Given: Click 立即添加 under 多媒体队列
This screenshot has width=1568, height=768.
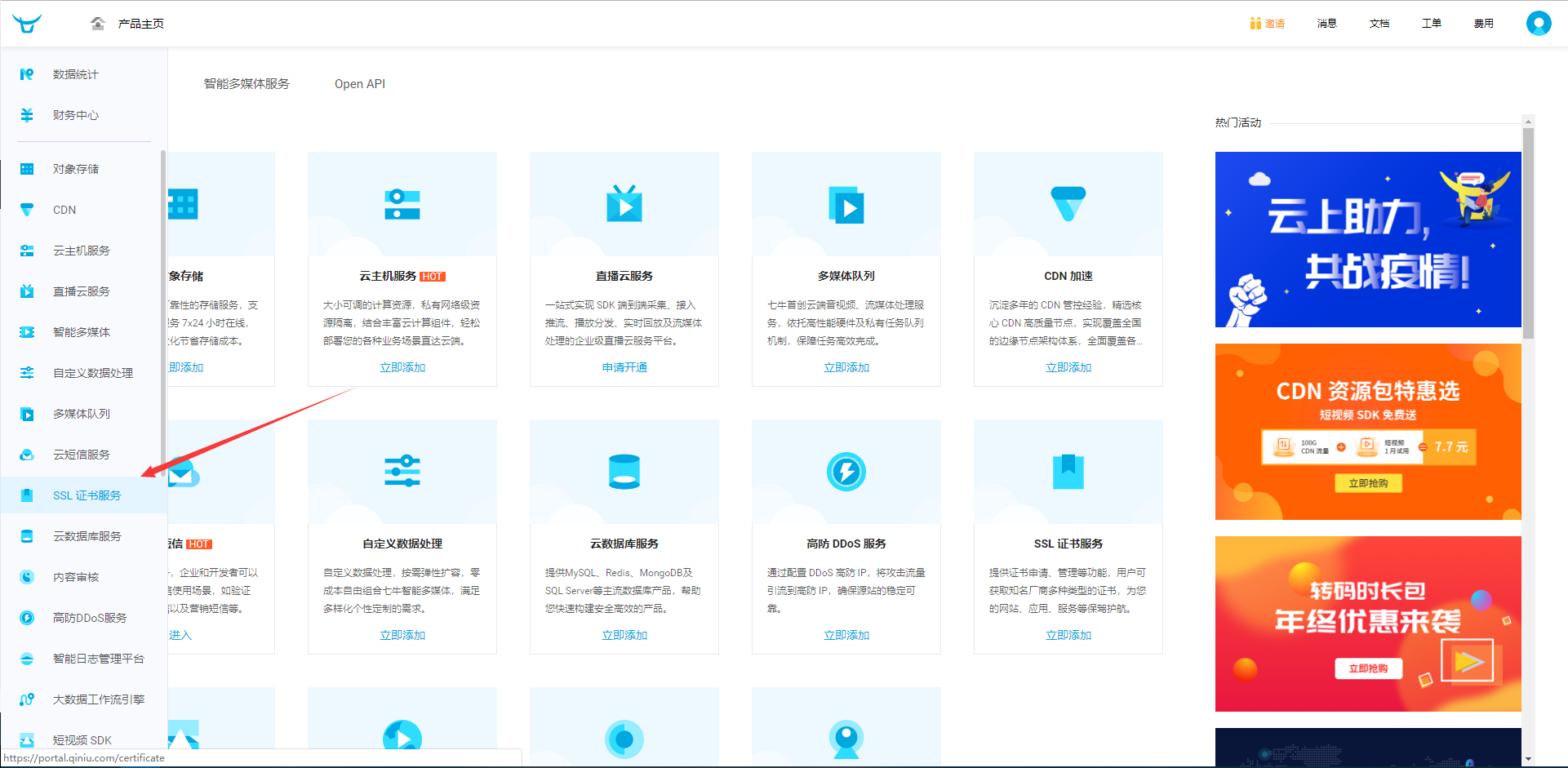Looking at the screenshot, I should coord(846,367).
